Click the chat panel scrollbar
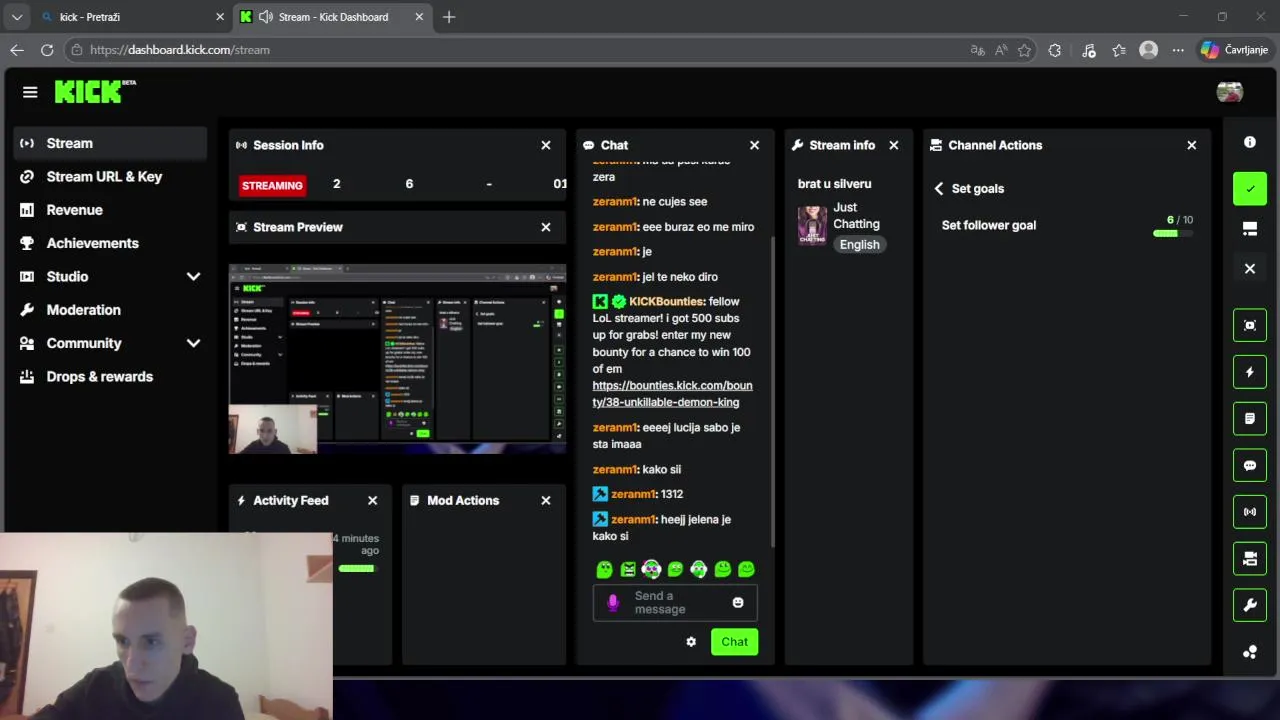The image size is (1280, 720). tap(772, 390)
